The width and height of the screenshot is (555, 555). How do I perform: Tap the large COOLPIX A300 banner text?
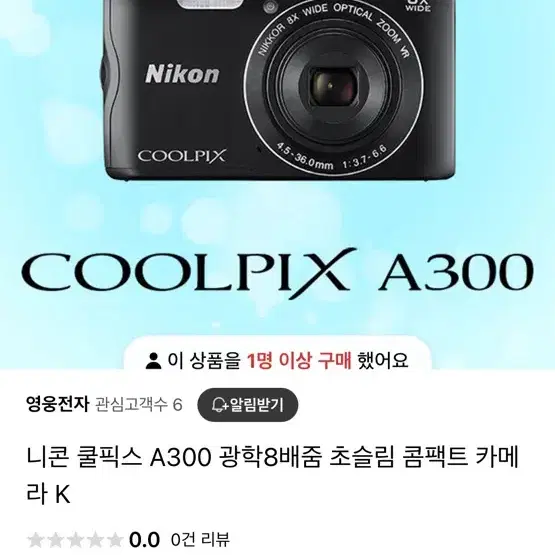278,273
